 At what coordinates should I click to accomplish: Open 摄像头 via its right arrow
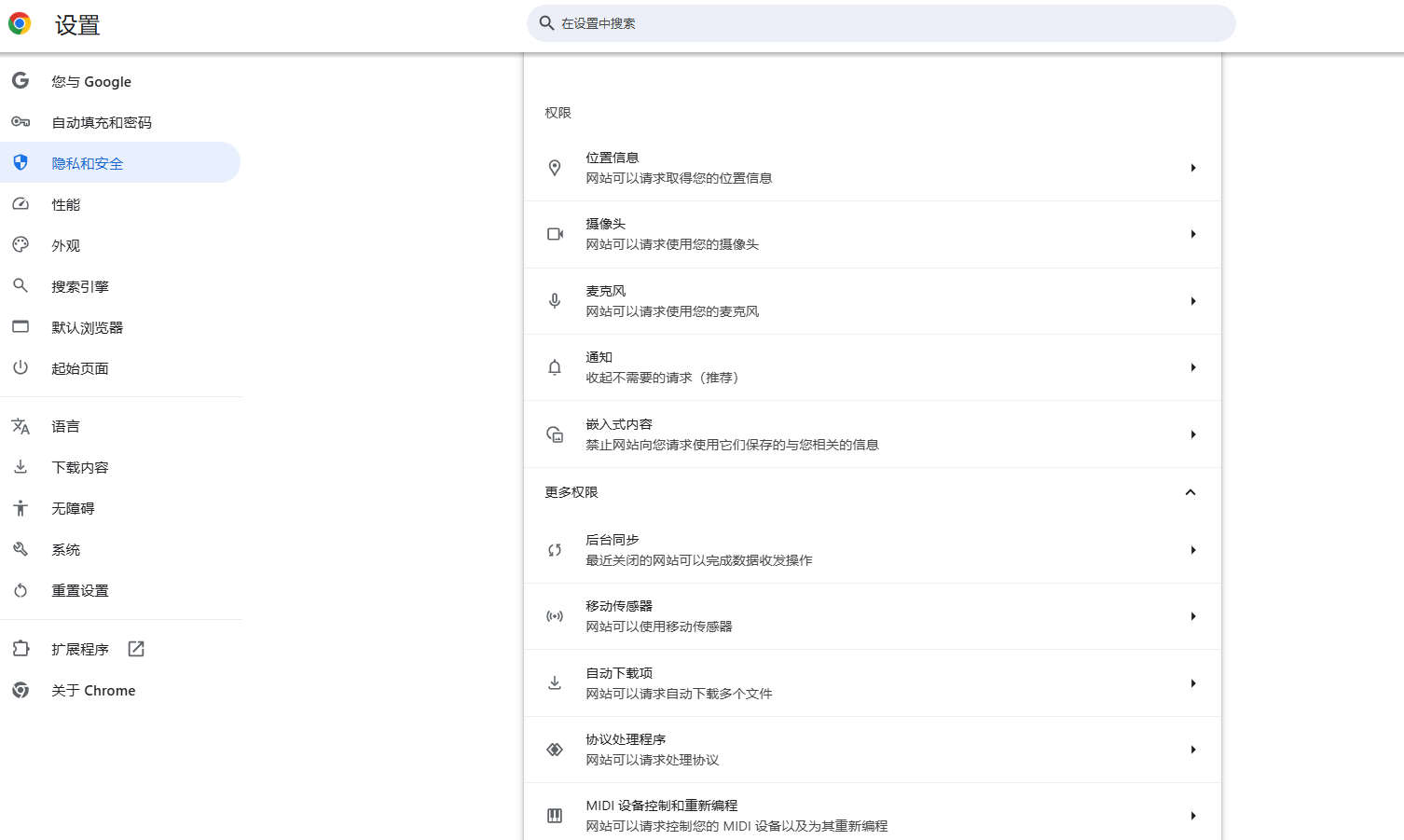[1193, 234]
